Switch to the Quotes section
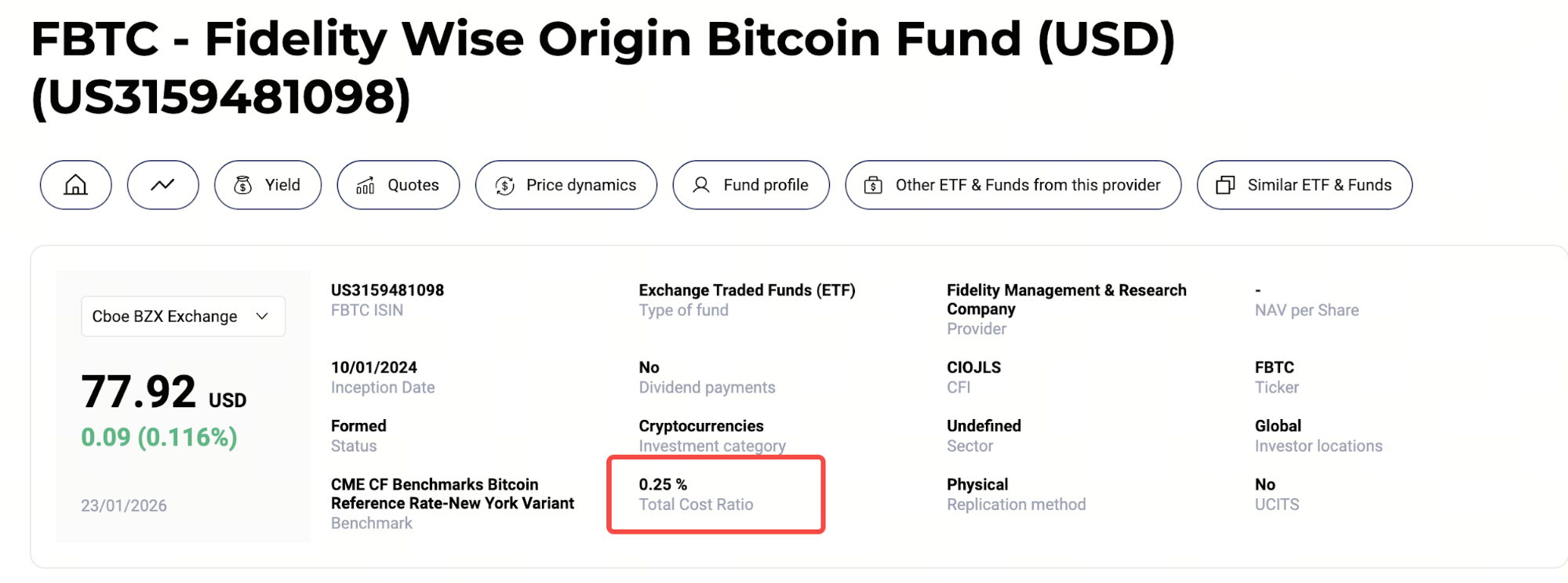1568x583 pixels. [398, 185]
